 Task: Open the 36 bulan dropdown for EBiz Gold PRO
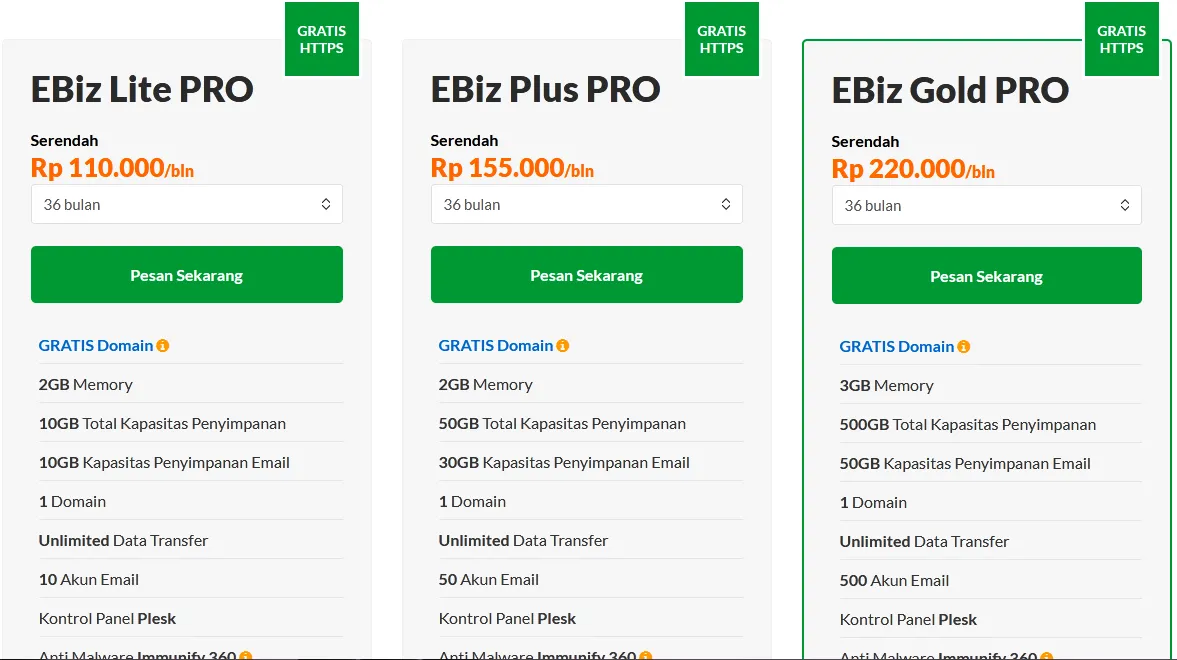[x=987, y=204]
